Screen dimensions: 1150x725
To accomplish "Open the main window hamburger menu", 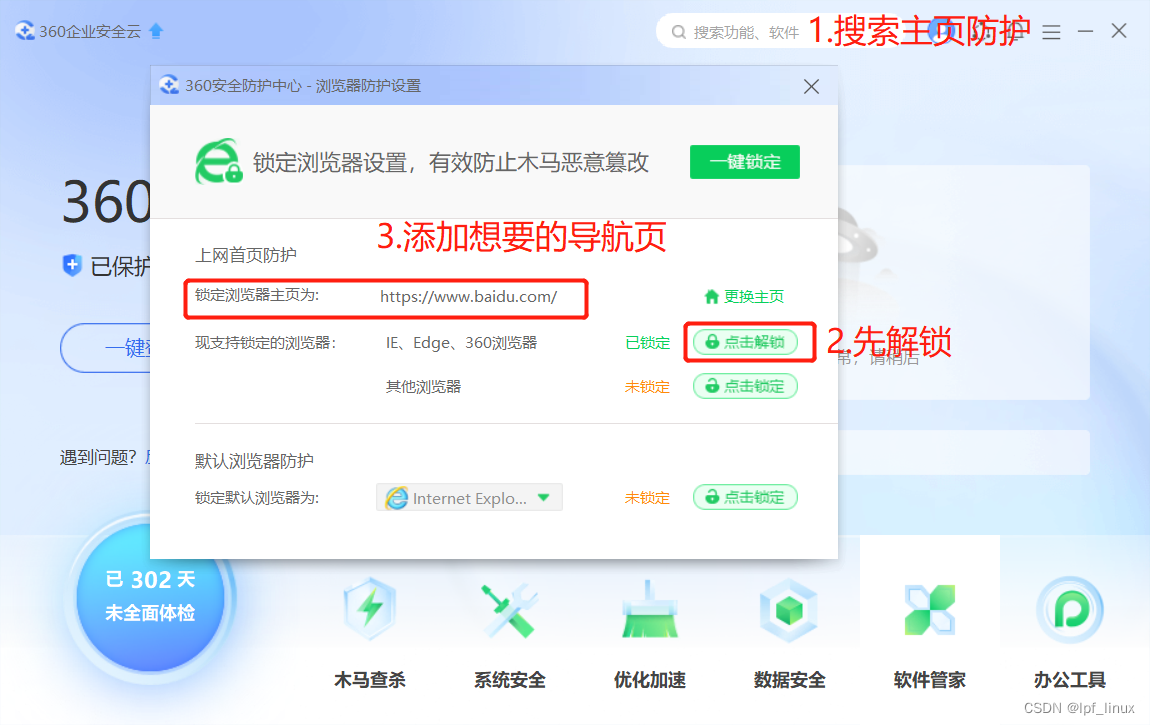I will 1051,32.
